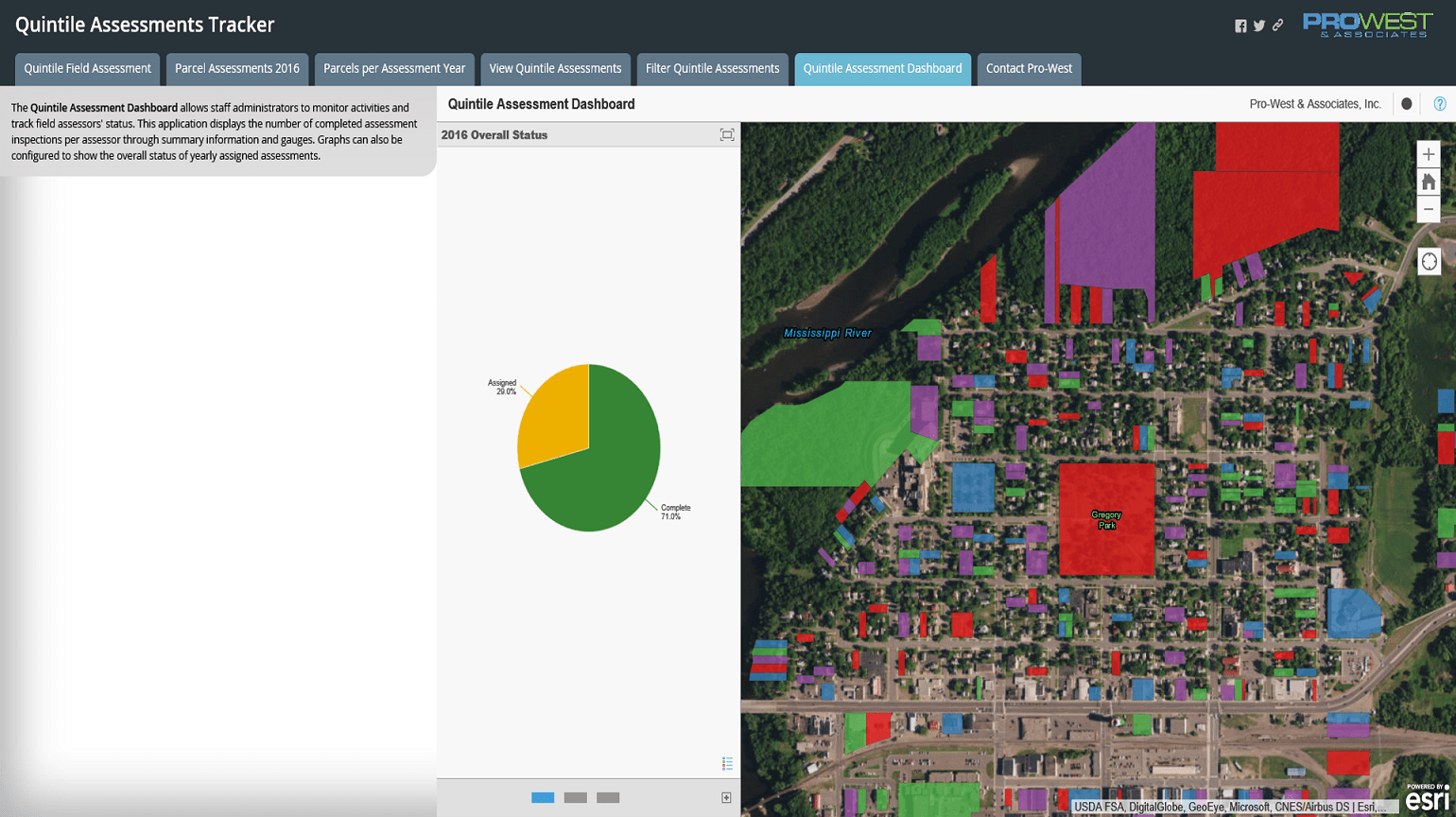Maximize the 2016 Overall Status panel
Screen dimensions: 1456x817
(726, 135)
